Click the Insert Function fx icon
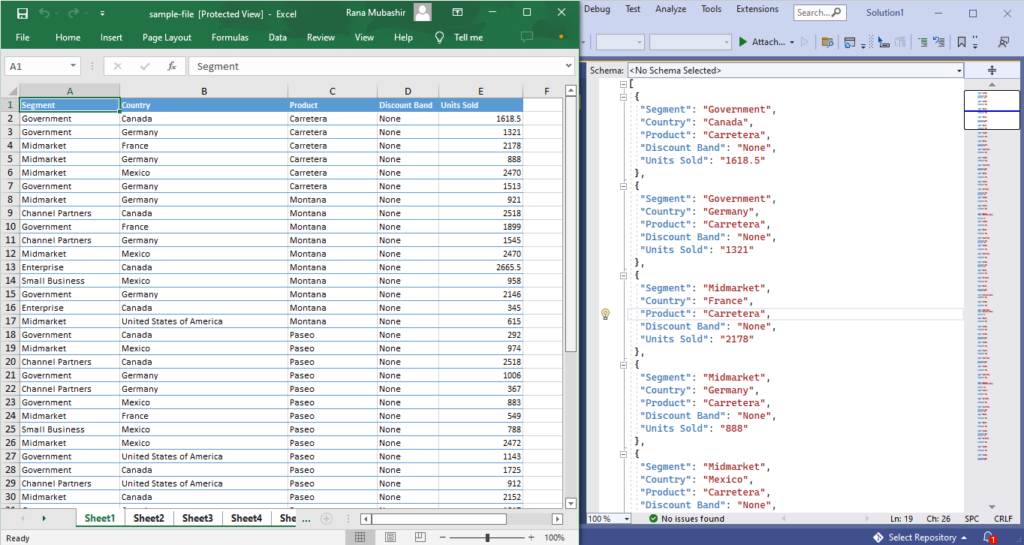 click(x=172, y=66)
